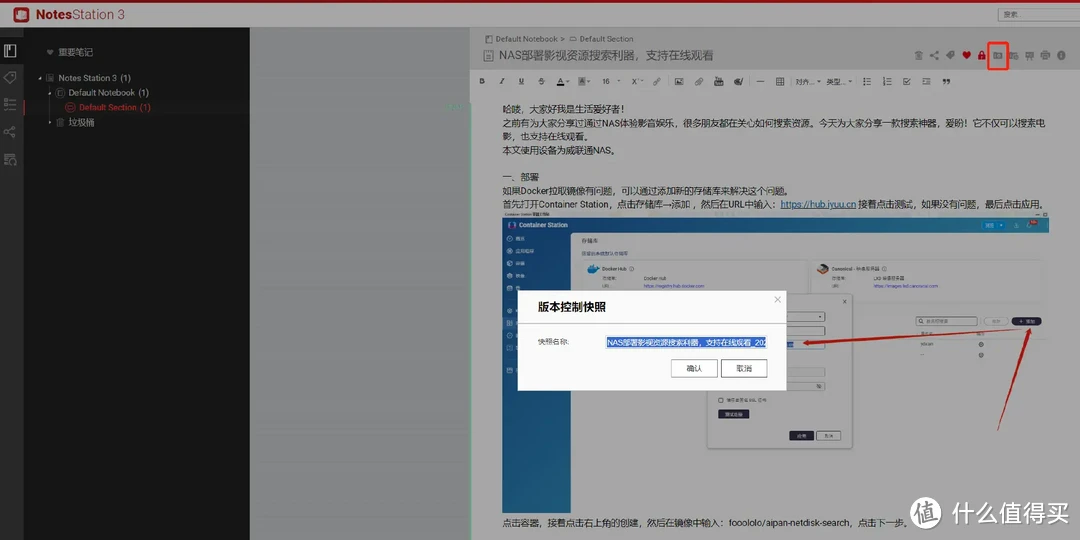Apply a bulleted list
This screenshot has height=540, width=1080.
coord(867,81)
